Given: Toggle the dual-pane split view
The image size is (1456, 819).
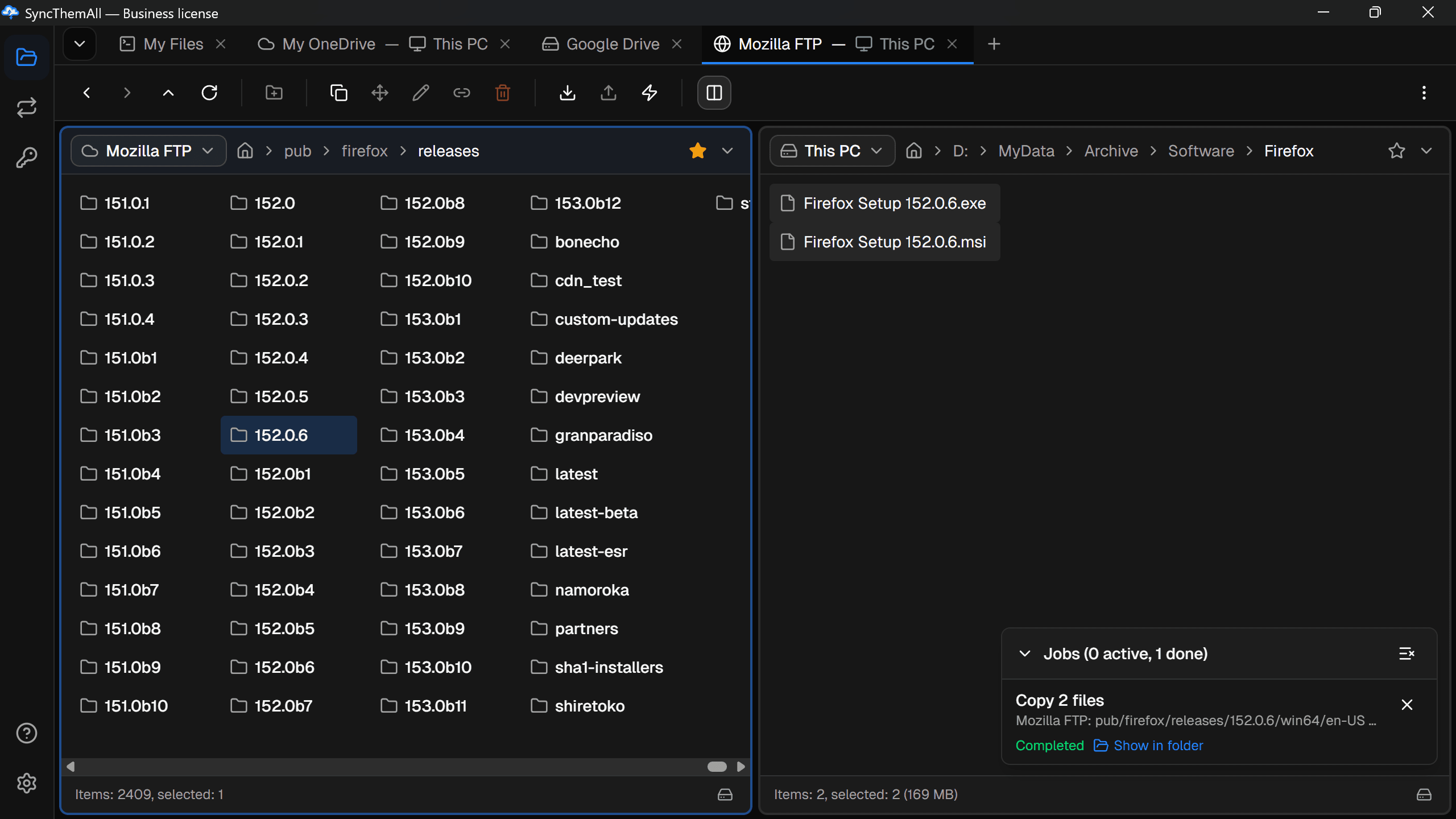Looking at the screenshot, I should pos(714,93).
